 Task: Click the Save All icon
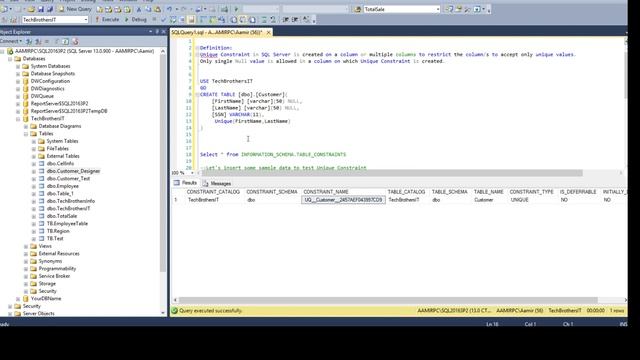click(x=50, y=9)
